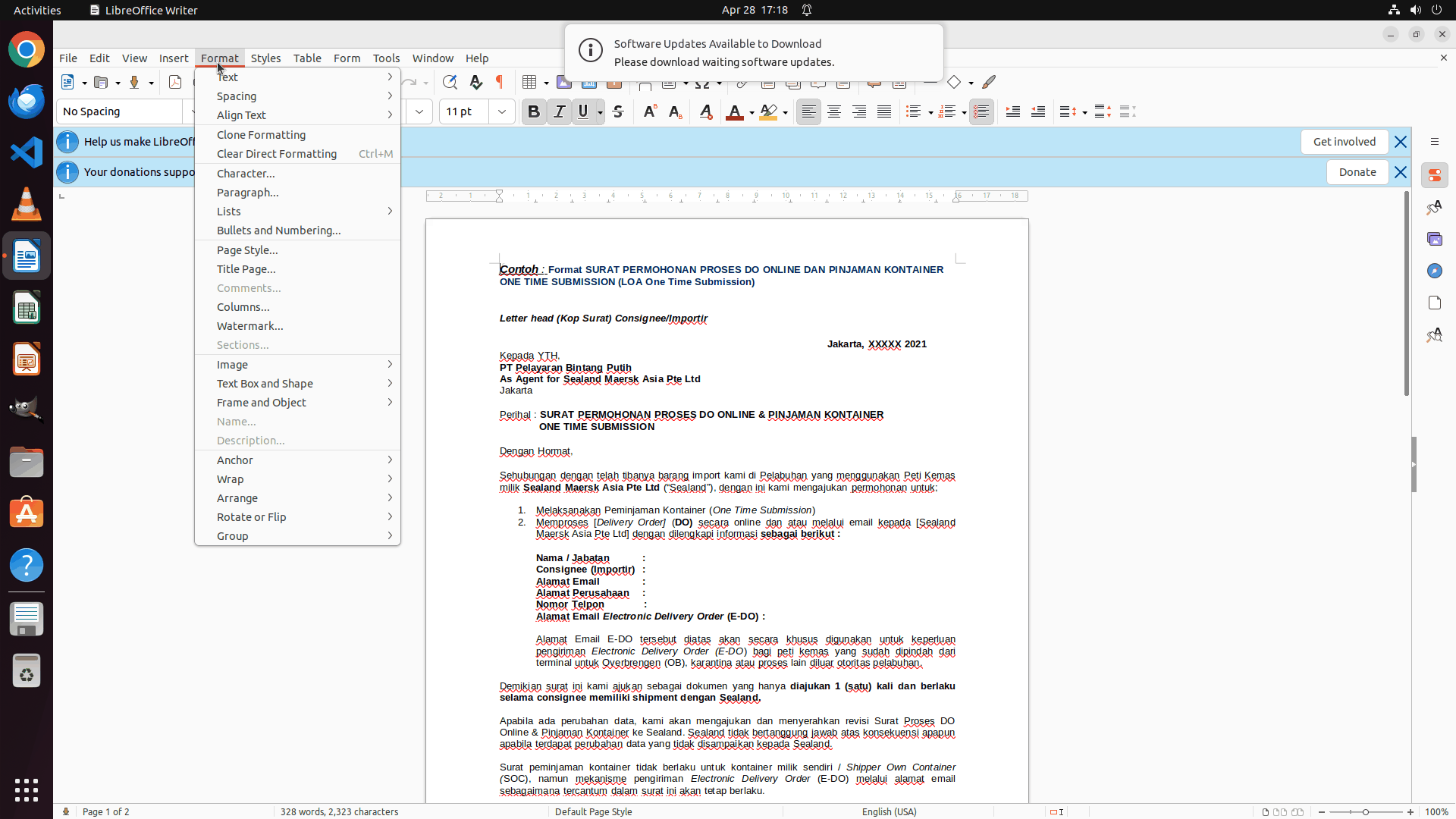Click Increase Indent icon
1456x819 pixels.
[x=1012, y=111]
